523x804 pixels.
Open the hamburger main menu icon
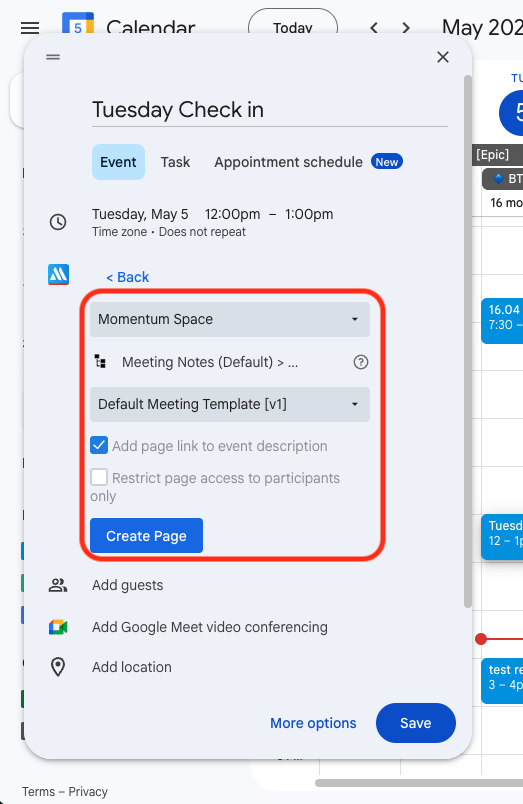pos(30,28)
